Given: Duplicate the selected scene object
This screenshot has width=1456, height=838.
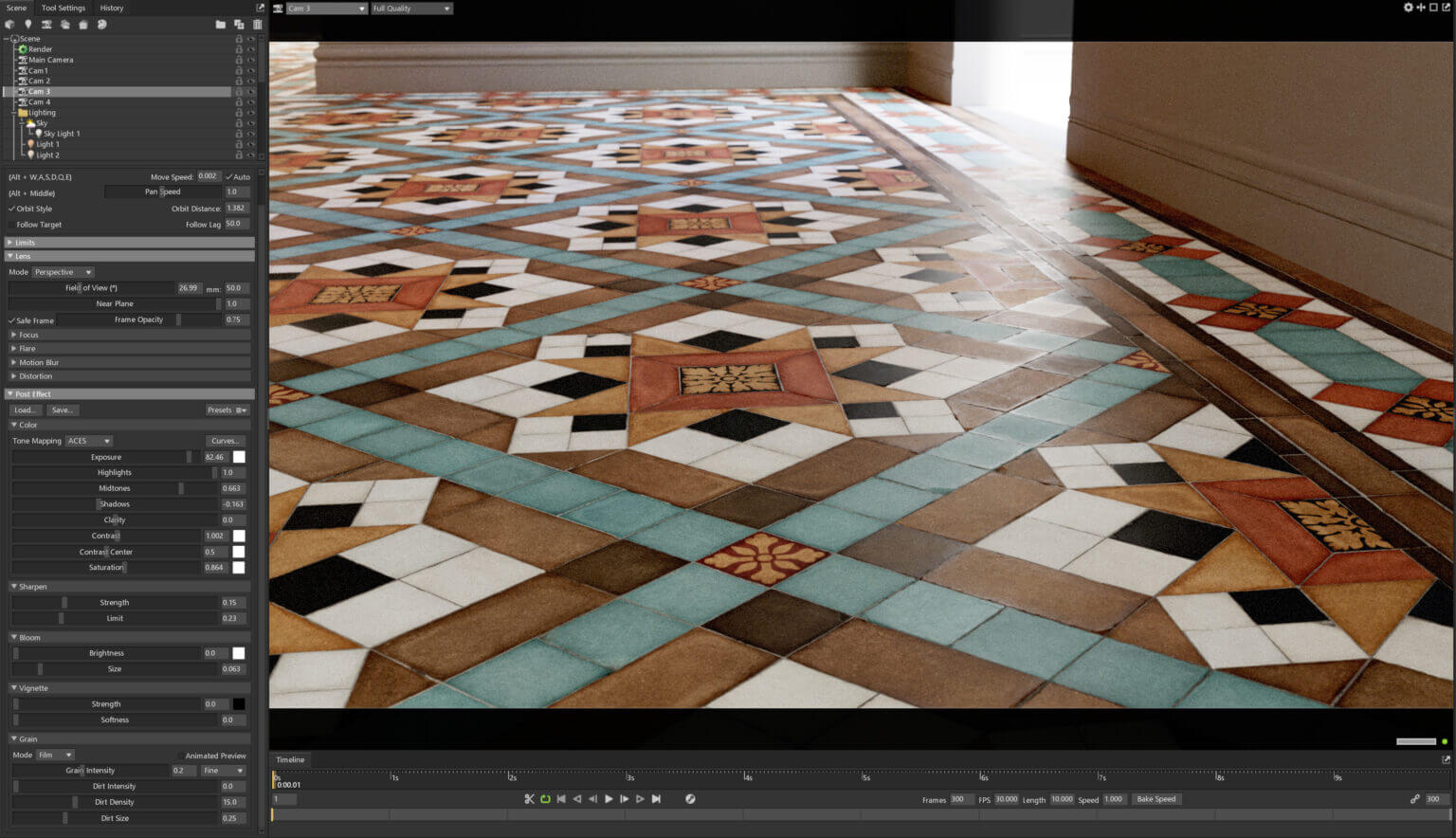Looking at the screenshot, I should pos(239,25).
